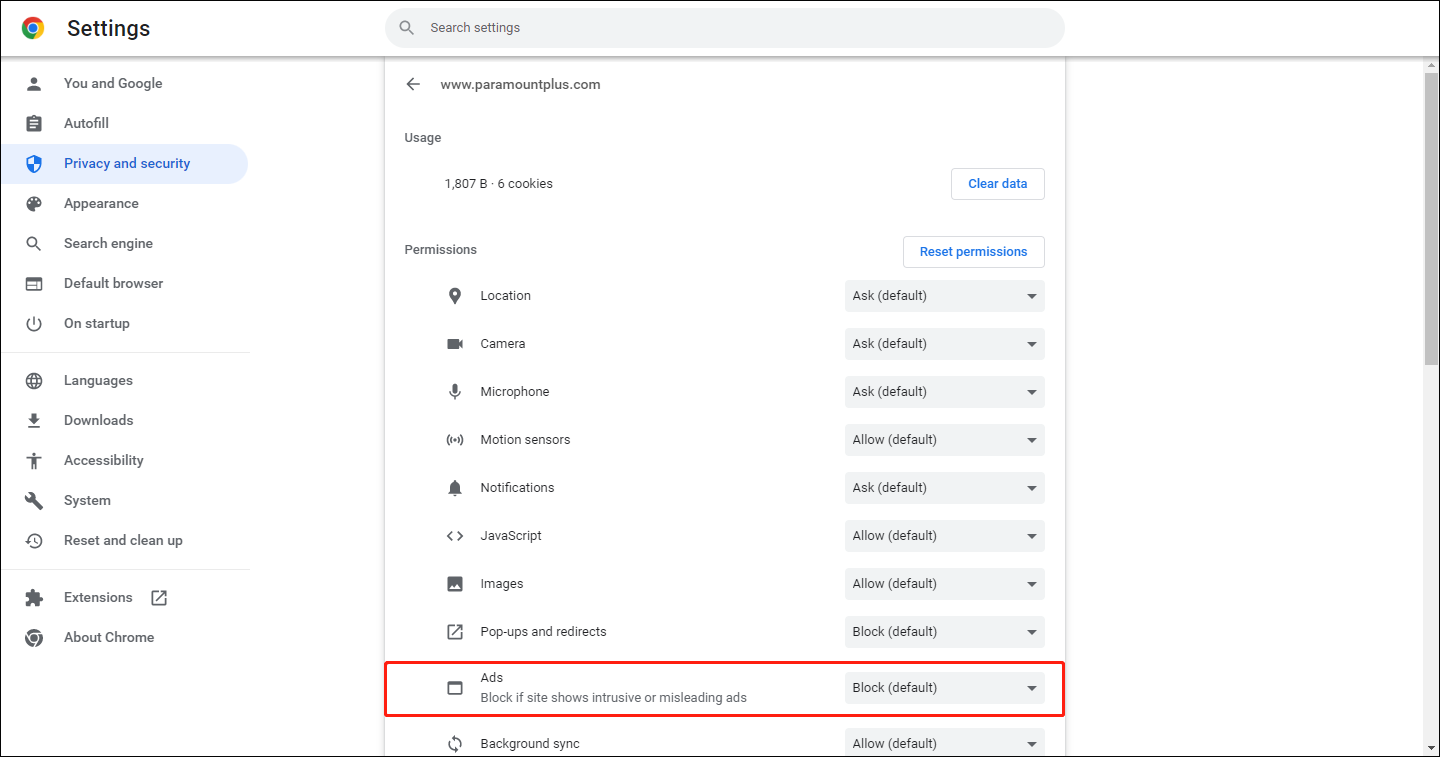Click the Camera permission icon
This screenshot has width=1440, height=757.
click(x=455, y=343)
